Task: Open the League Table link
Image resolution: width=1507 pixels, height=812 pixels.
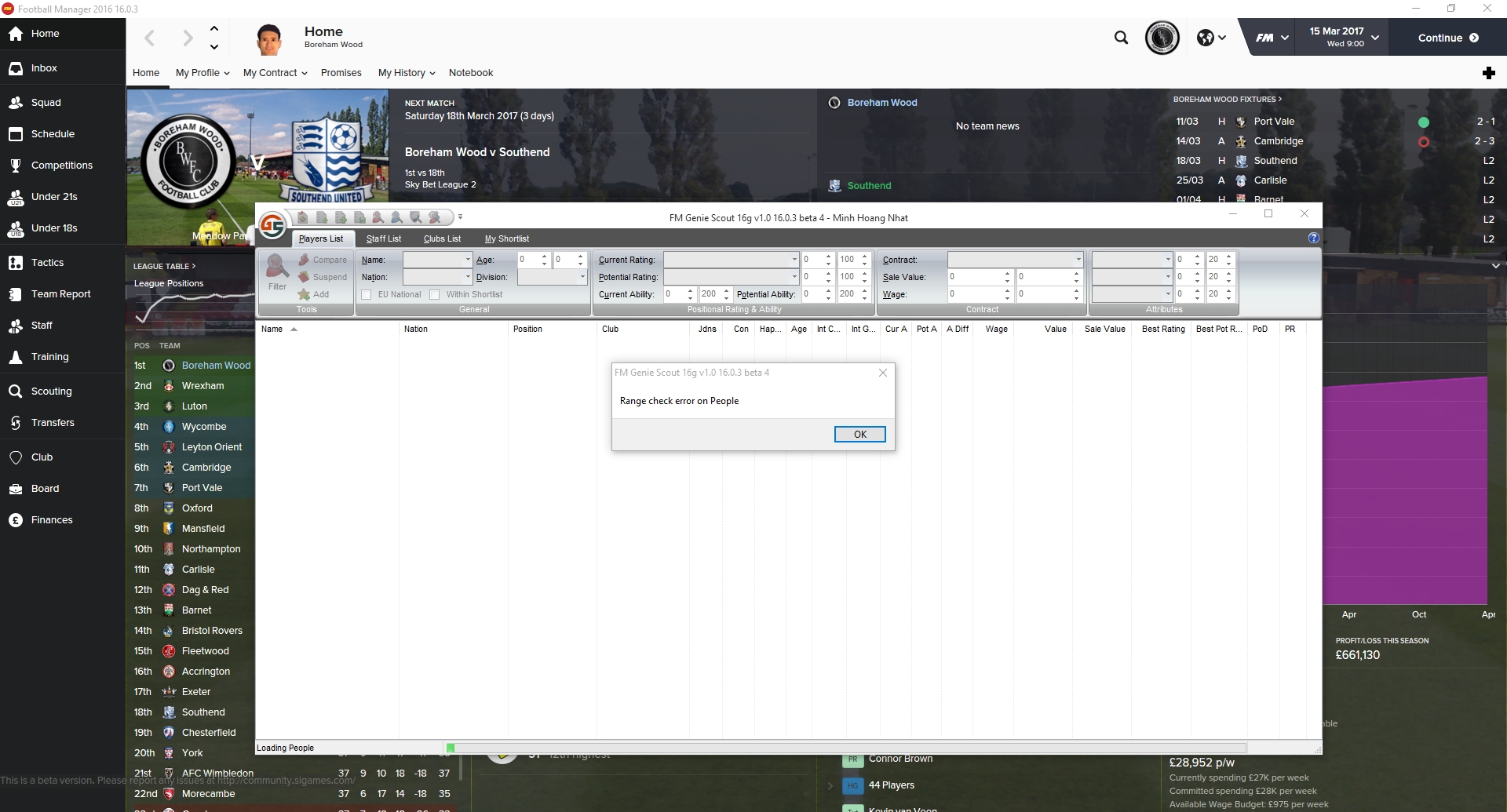Action: [165, 267]
